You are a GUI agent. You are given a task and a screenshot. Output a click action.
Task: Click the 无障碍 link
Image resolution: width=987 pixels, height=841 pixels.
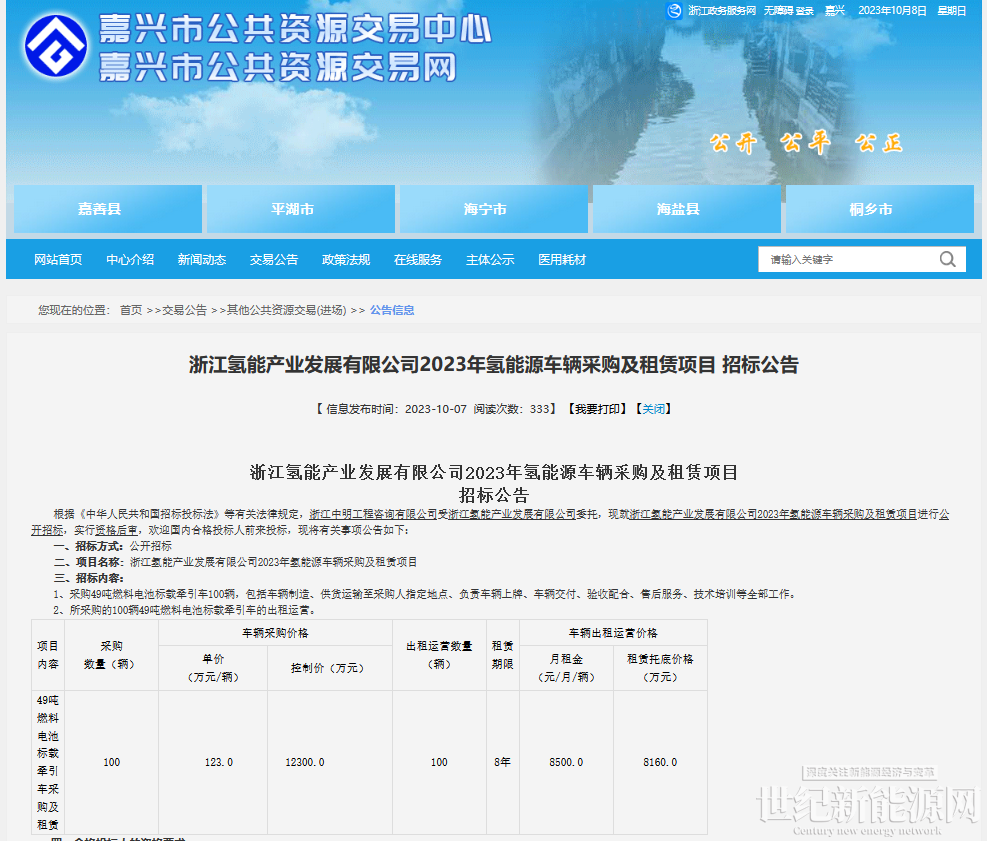click(778, 11)
